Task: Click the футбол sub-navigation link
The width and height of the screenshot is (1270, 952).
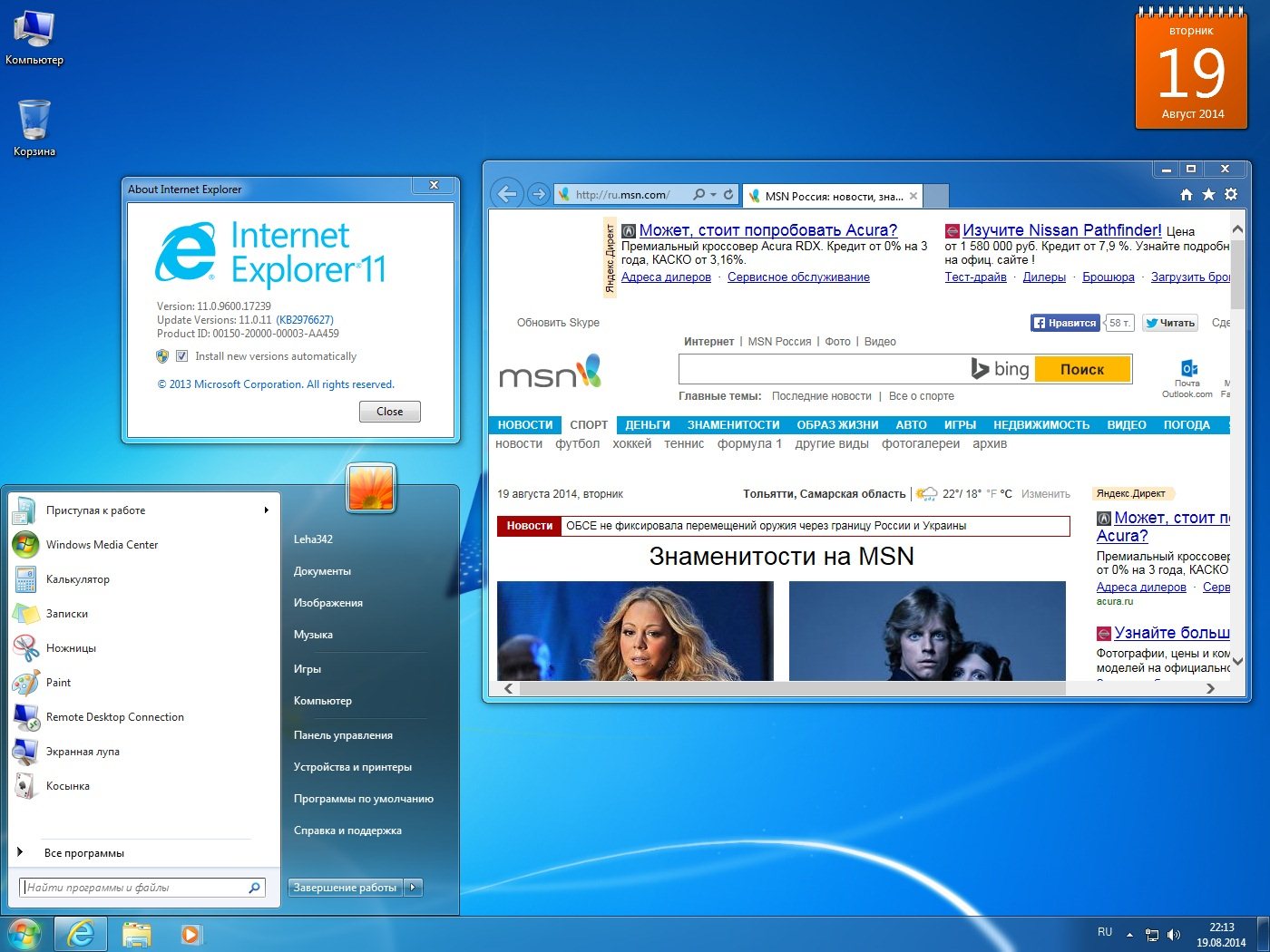Action: (x=578, y=443)
